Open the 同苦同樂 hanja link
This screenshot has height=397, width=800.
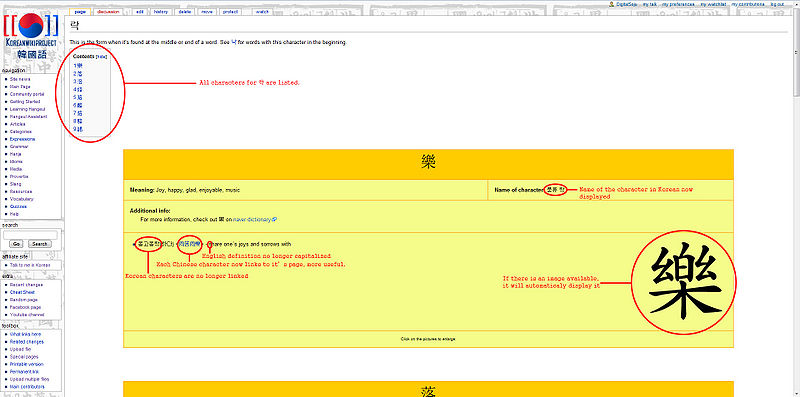point(190,244)
